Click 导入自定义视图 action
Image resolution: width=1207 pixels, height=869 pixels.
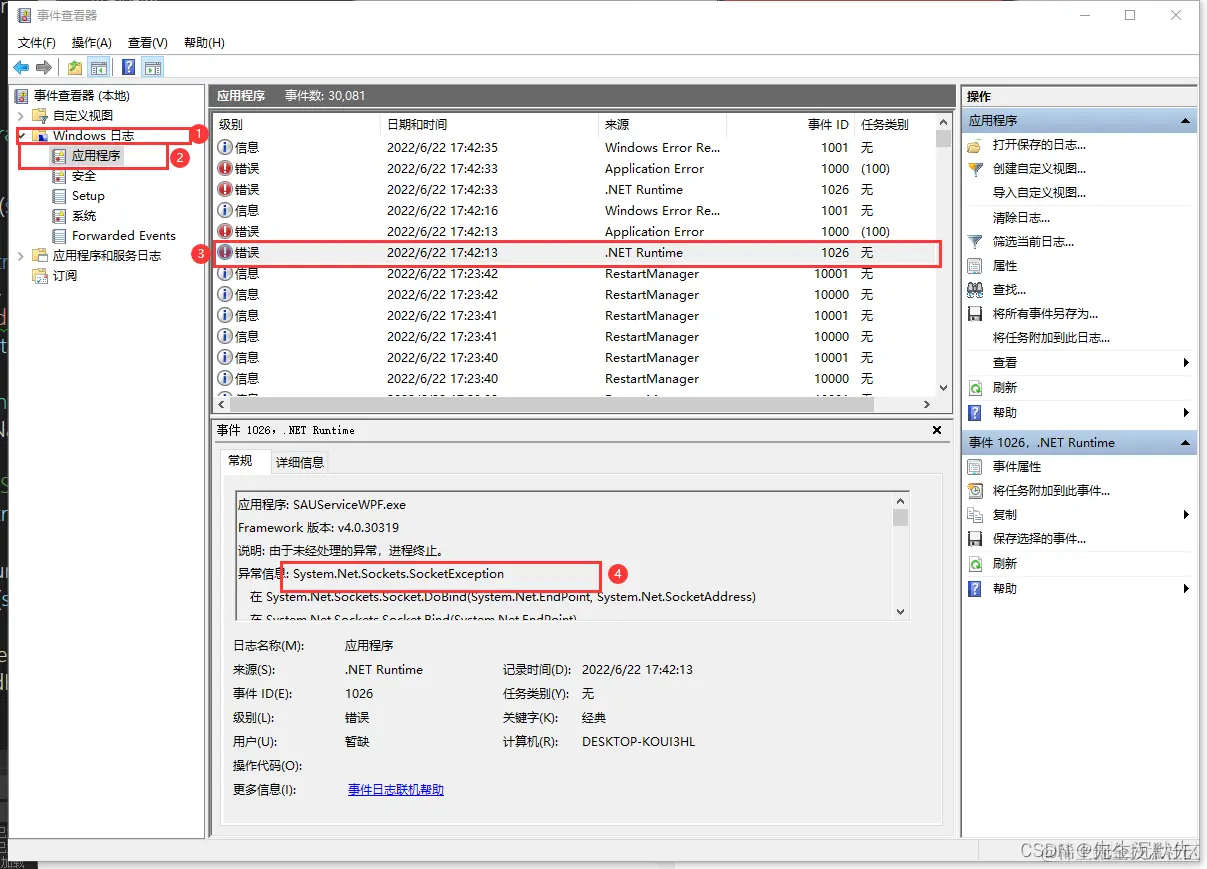pyautogui.click(x=1039, y=193)
